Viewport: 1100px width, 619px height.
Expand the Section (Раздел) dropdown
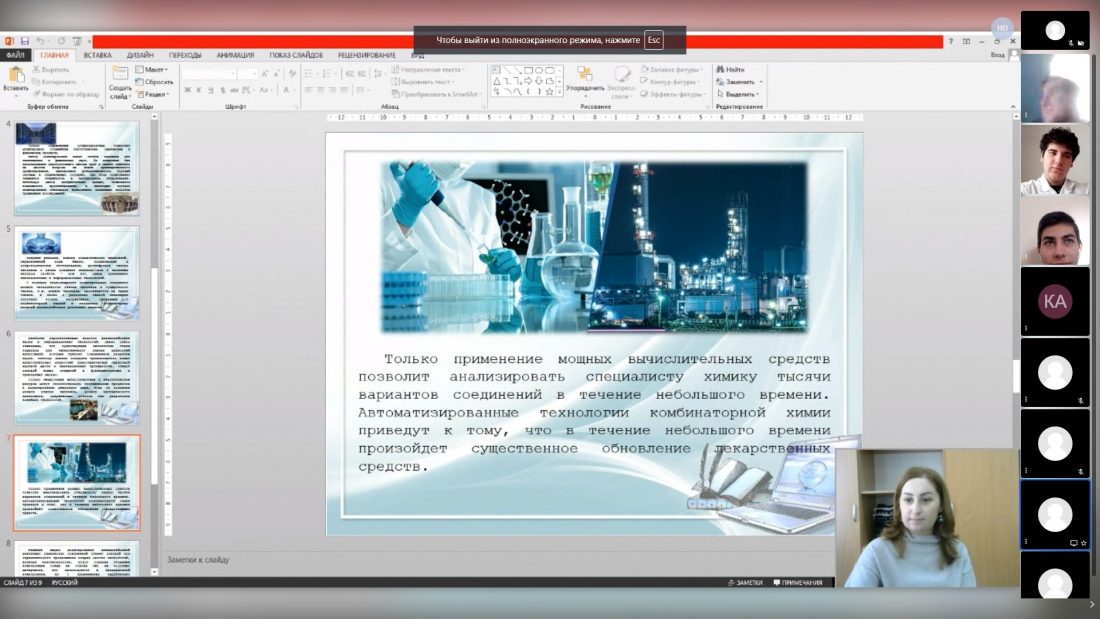pyautogui.click(x=154, y=94)
